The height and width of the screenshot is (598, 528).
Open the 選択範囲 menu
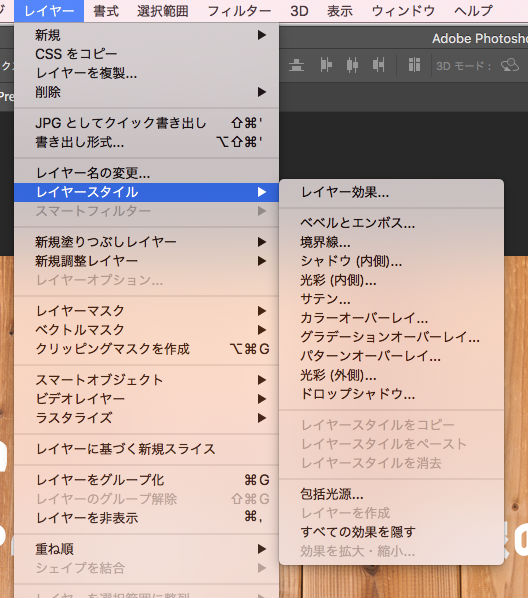(x=163, y=11)
